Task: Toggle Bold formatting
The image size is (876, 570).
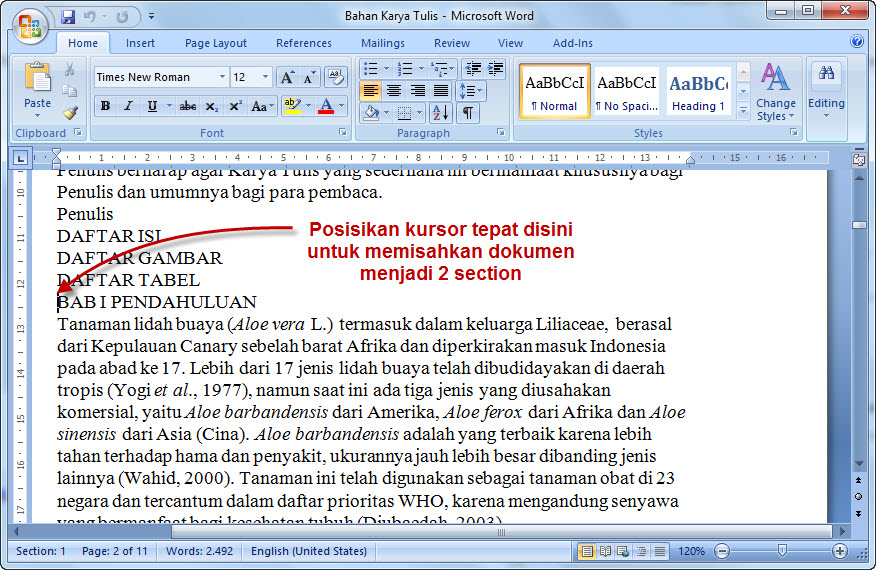Action: 105,106
